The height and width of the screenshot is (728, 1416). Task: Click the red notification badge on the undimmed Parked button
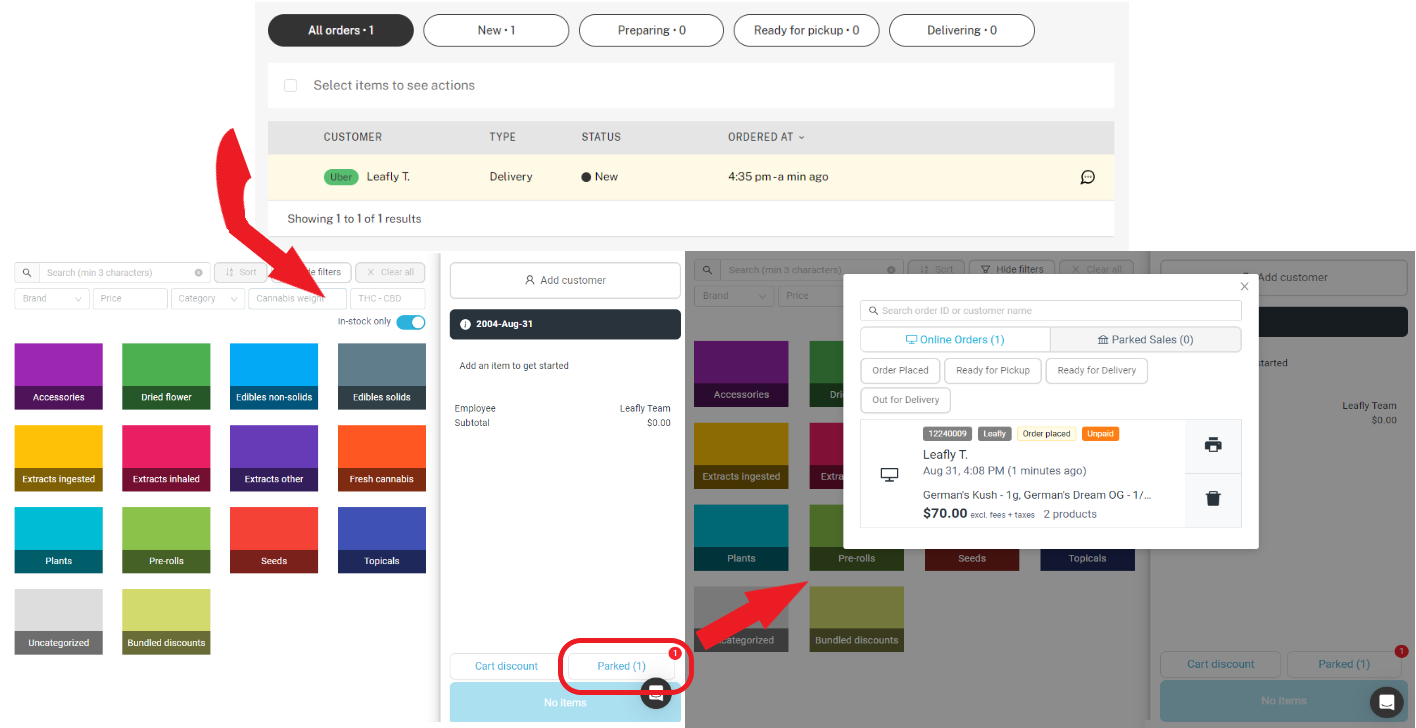pos(674,653)
